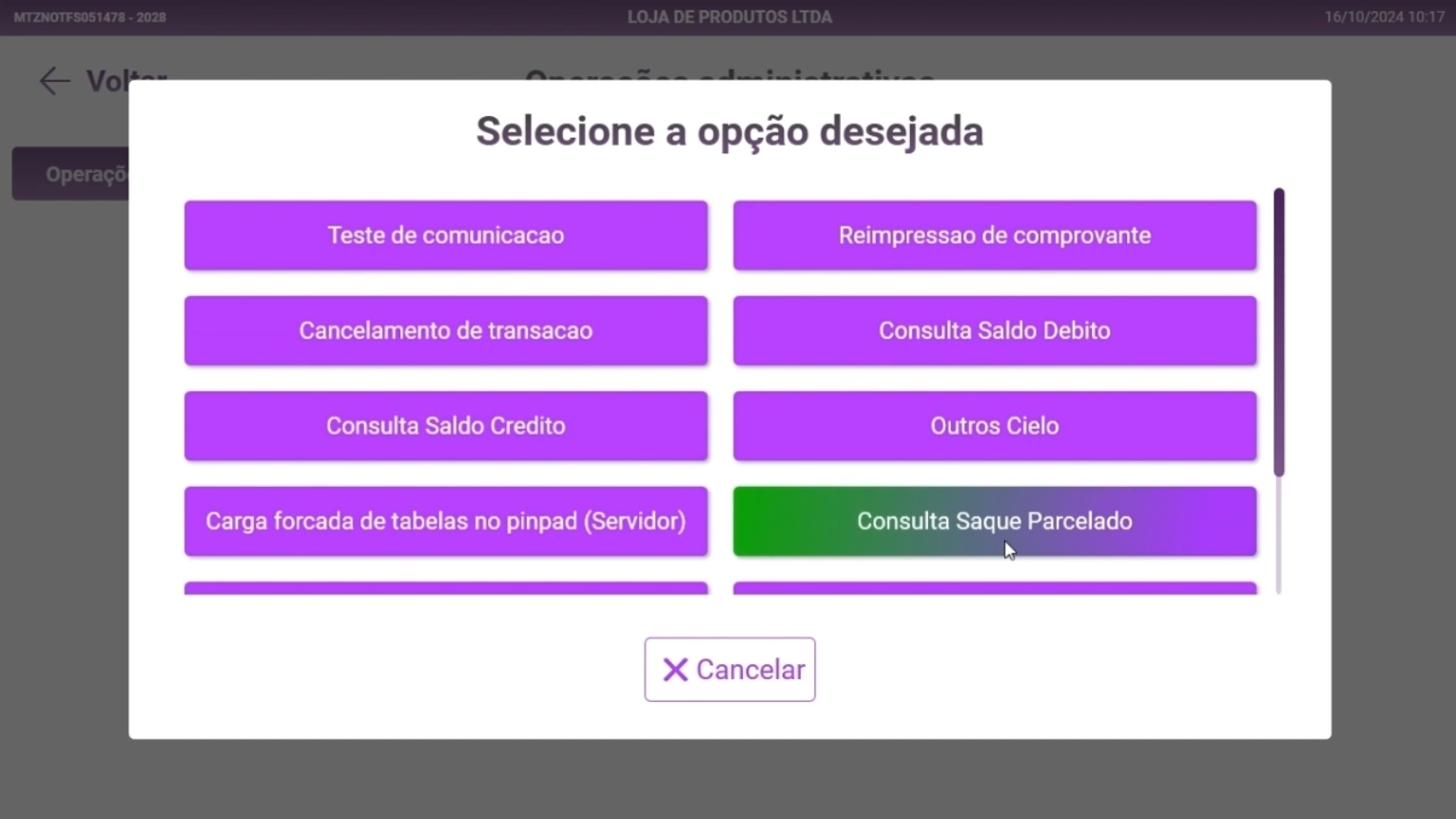Click the back arrow icon

coord(54,81)
